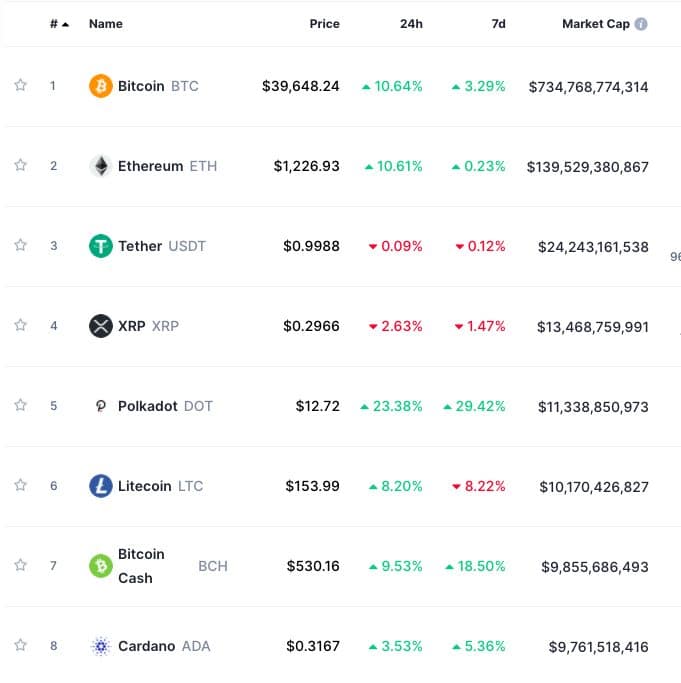Click the XRP black logo icon
Screen dimensions: 681x683
point(101,326)
